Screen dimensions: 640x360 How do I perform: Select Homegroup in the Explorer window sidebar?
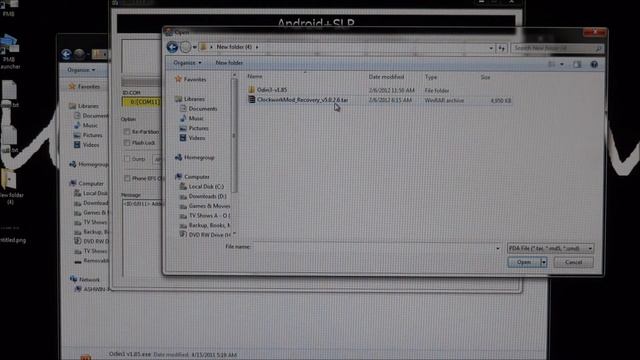[93, 164]
